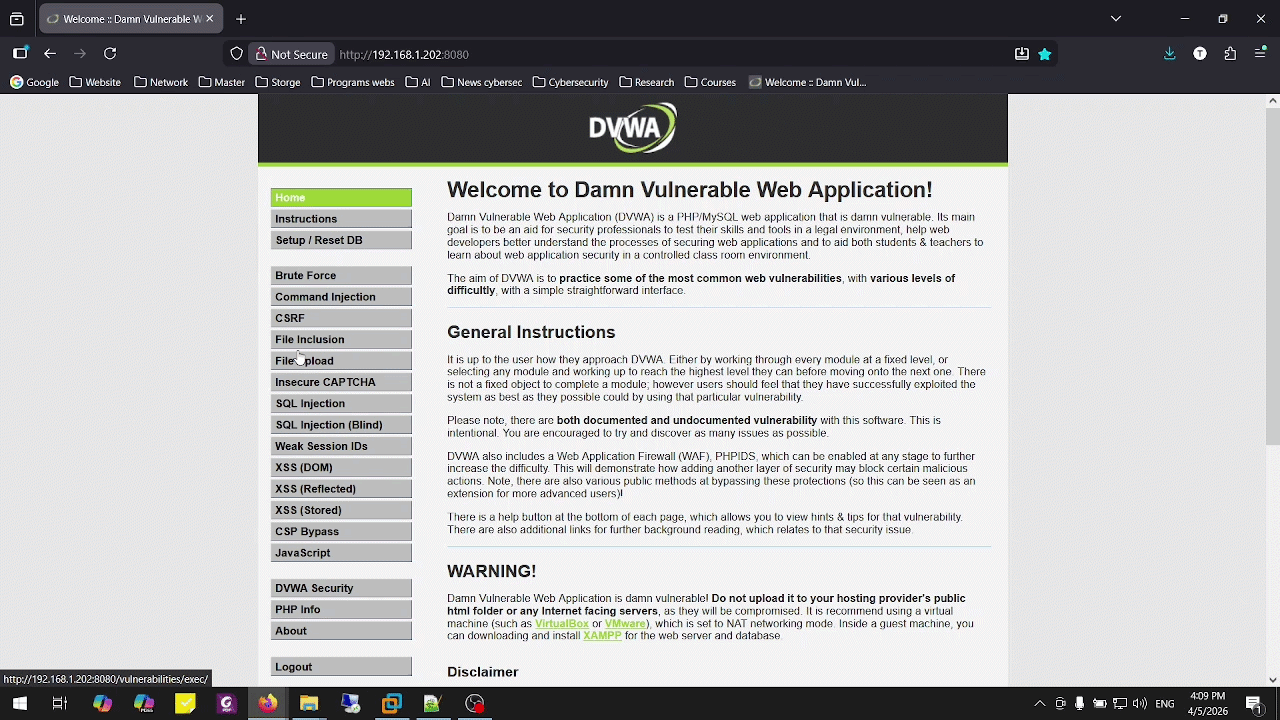Screen dimensions: 1280x720
Task: Open the SQL Injection module
Action: pyautogui.click(x=341, y=404)
